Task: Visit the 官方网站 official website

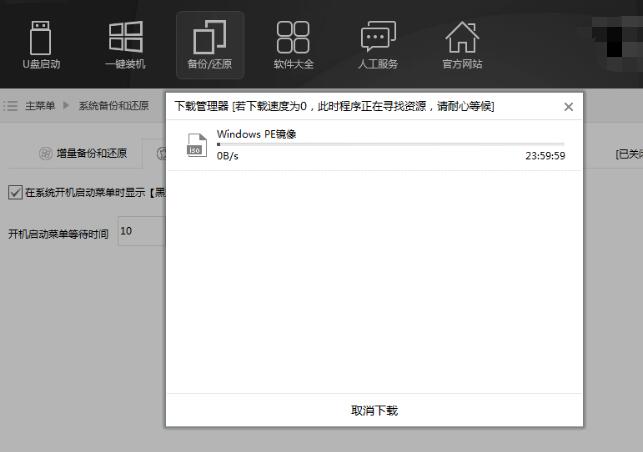Action: pos(461,45)
